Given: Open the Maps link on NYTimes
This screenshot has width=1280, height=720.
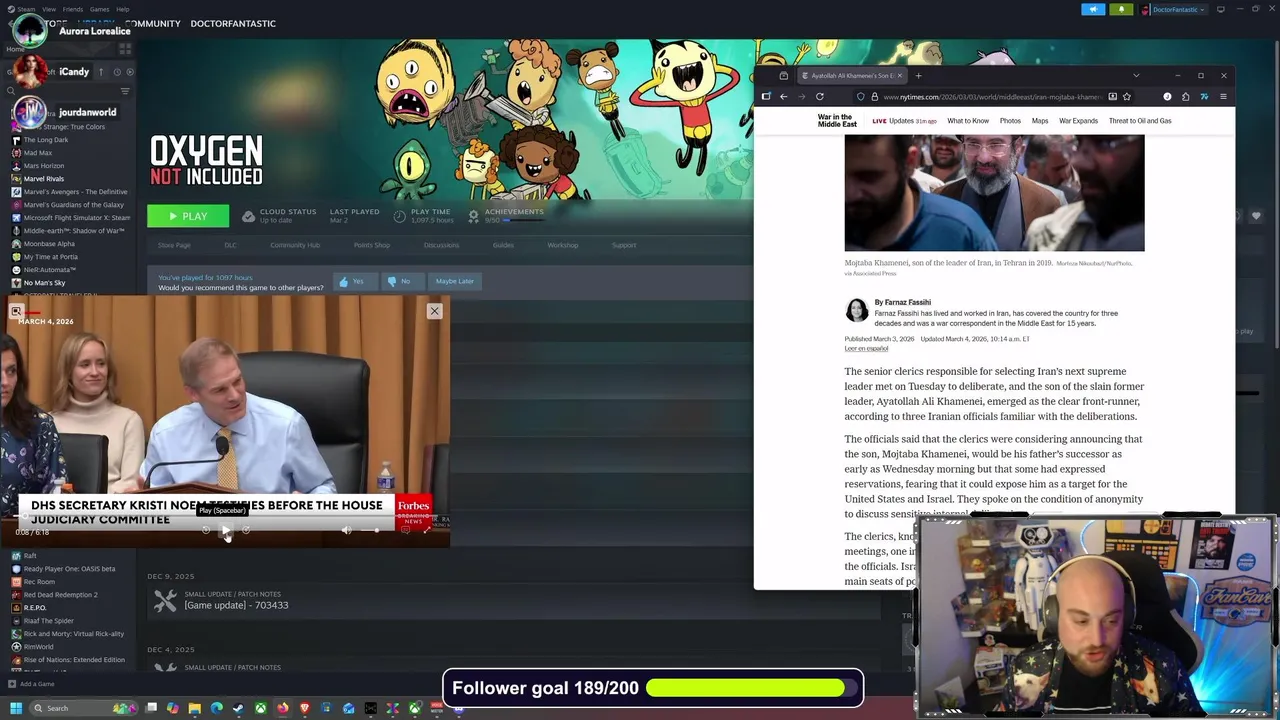Looking at the screenshot, I should tap(1040, 121).
